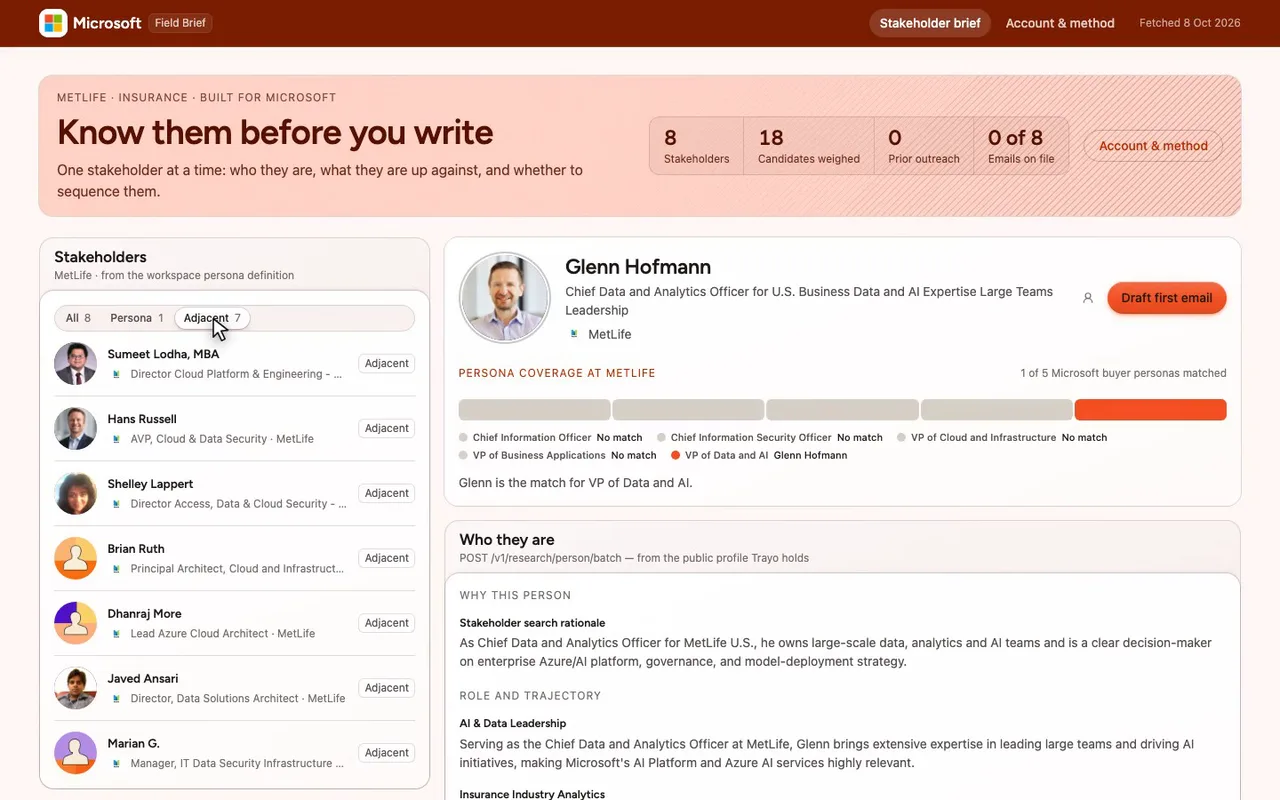The width and height of the screenshot is (1280, 800).
Task: Show All 8 stakeholders filter
Action: click(x=78, y=318)
